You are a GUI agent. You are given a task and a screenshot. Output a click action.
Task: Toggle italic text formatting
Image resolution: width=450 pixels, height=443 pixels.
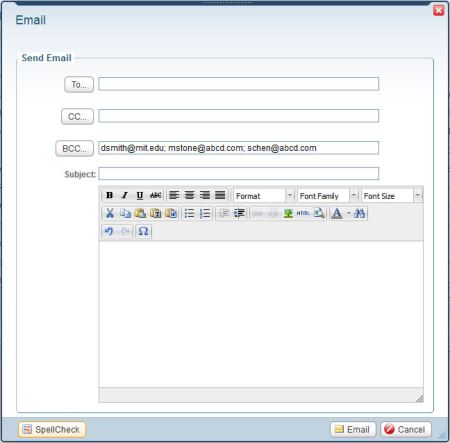tap(125, 195)
